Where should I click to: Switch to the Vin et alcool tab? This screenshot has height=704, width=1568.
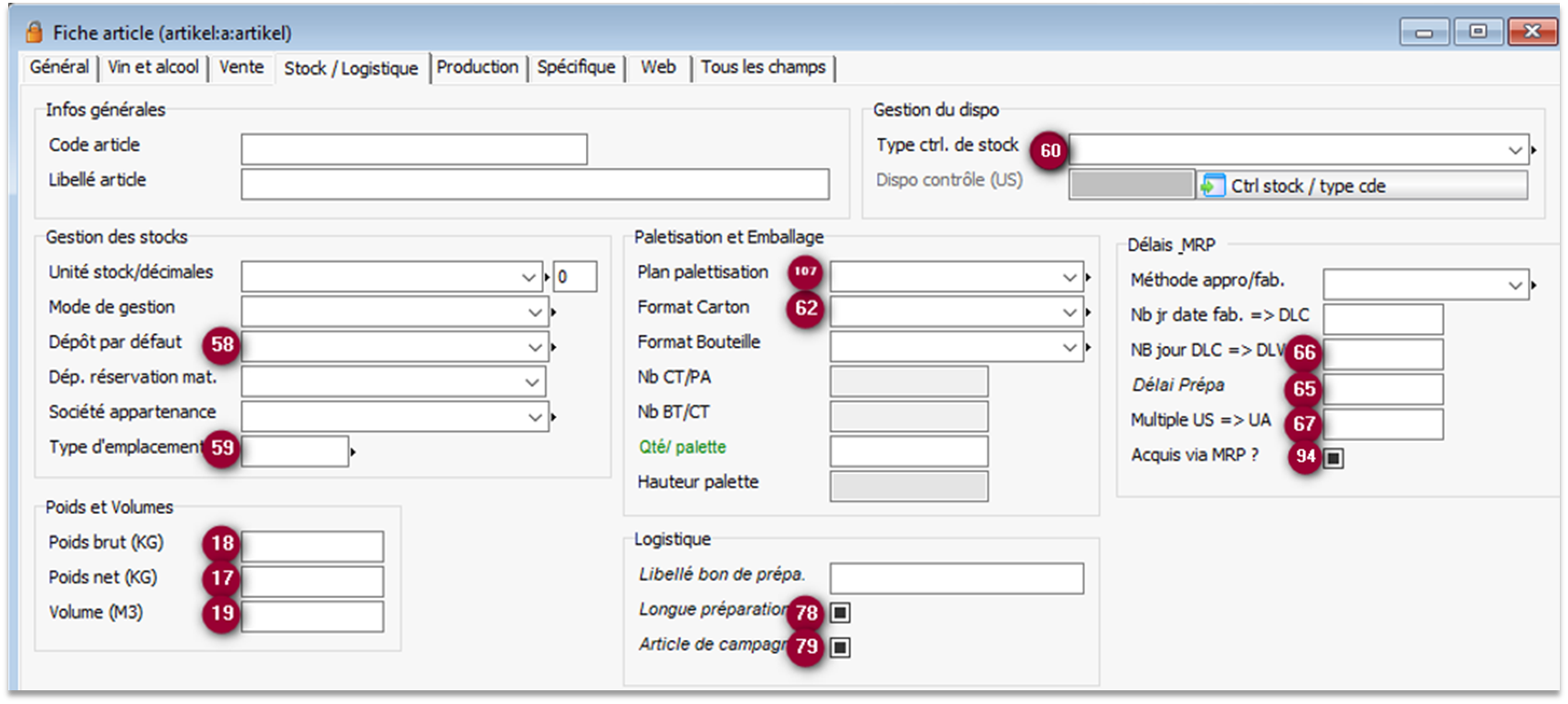[x=153, y=68]
